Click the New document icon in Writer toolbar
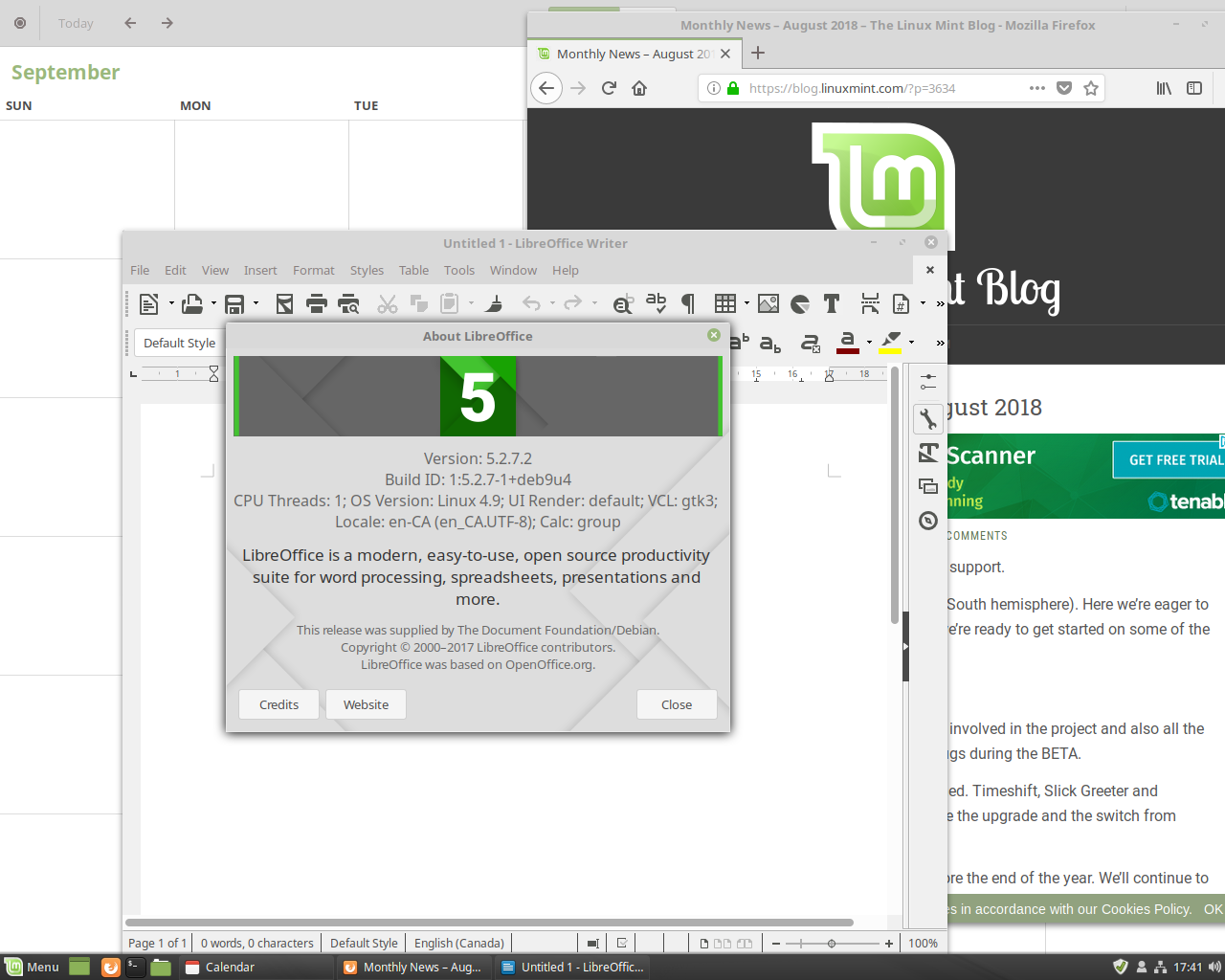The height and width of the screenshot is (980, 1225). (149, 304)
